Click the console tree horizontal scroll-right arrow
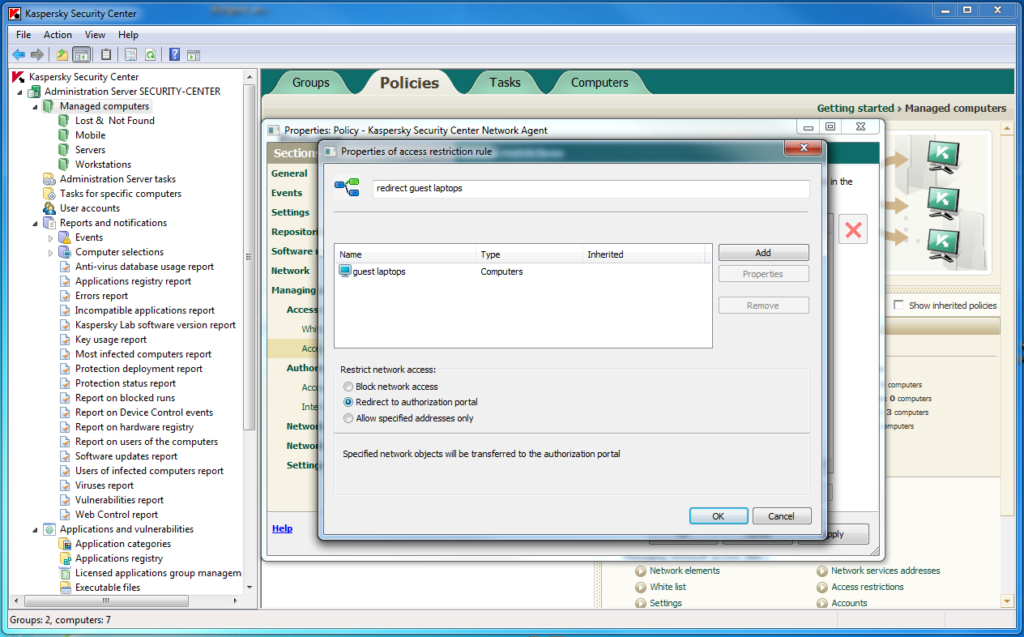Image resolution: width=1024 pixels, height=637 pixels. (236, 600)
